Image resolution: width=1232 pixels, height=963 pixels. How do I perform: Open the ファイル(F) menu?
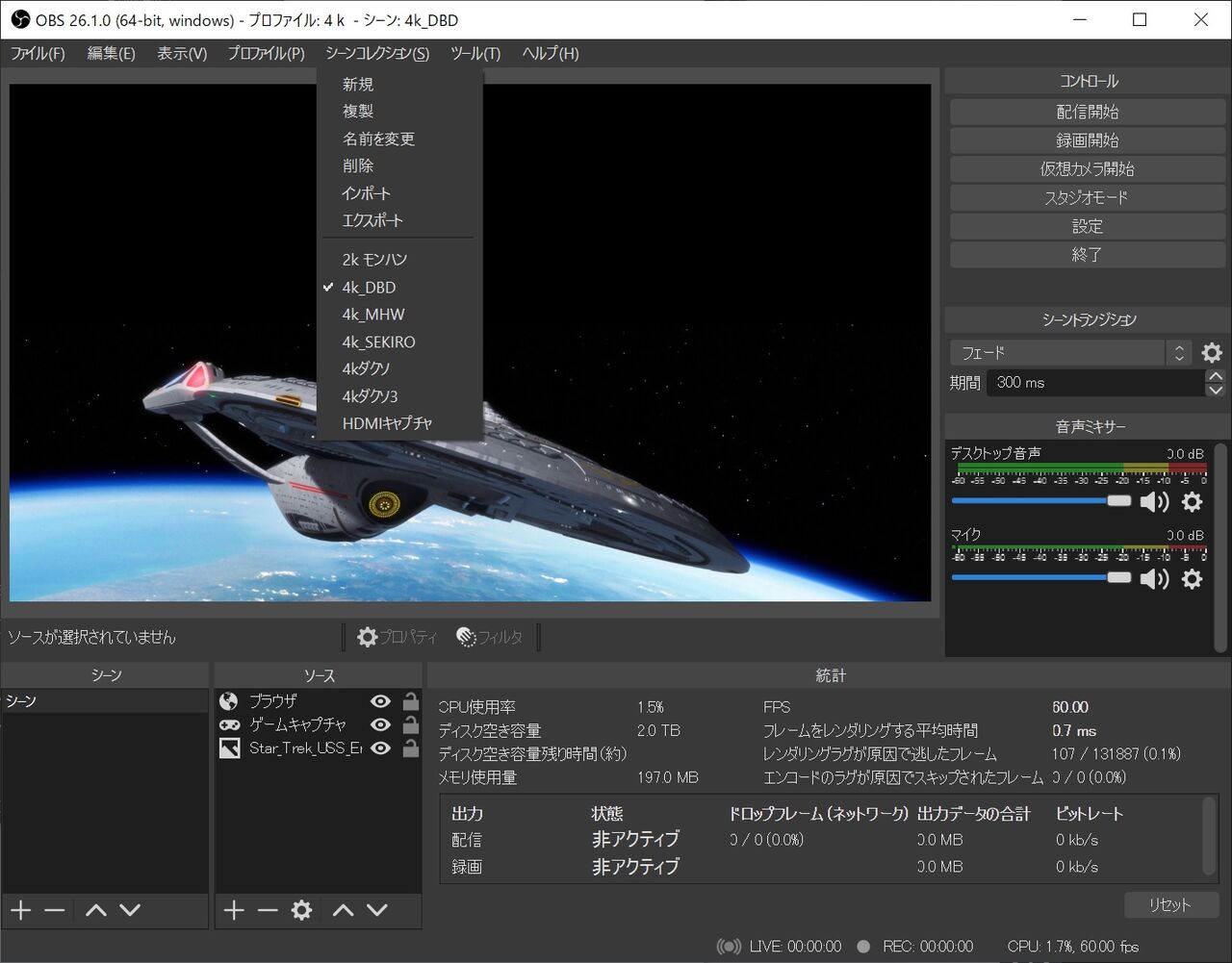38,54
